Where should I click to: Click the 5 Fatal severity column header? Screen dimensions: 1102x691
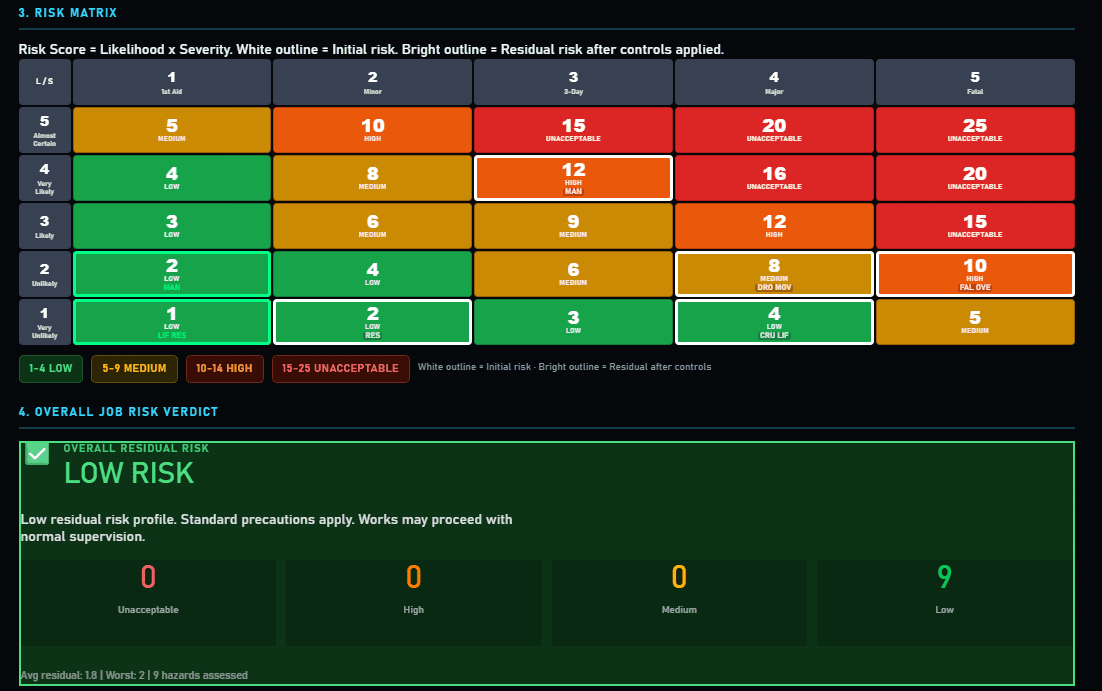(974, 82)
